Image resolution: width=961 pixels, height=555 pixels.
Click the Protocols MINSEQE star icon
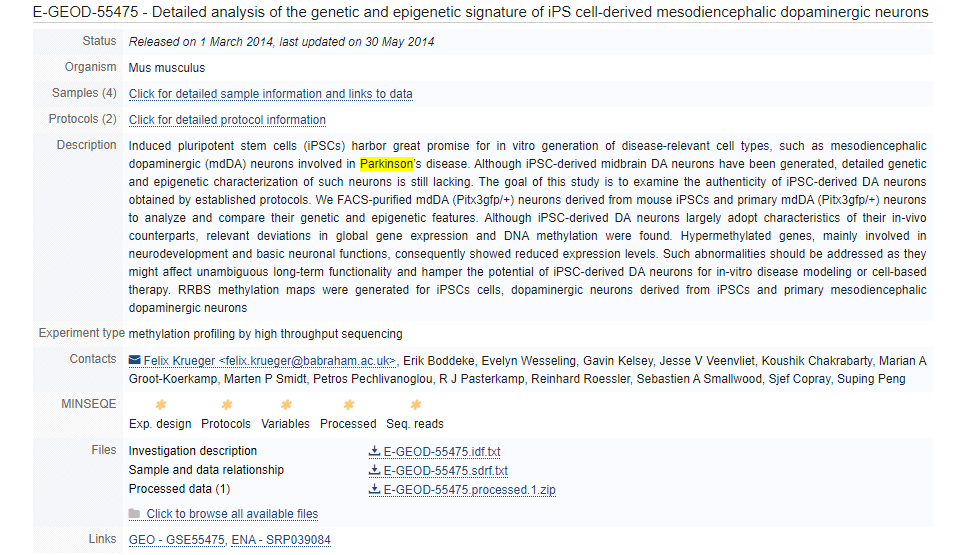227,405
